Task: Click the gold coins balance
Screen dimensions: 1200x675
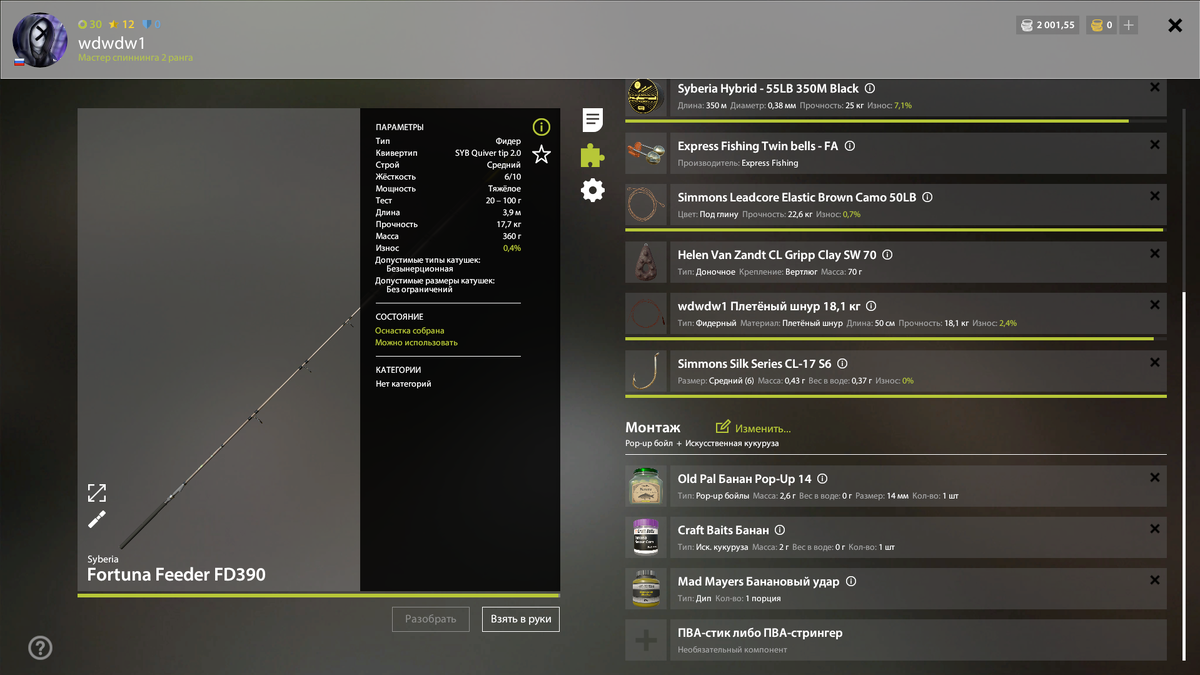Action: click(1102, 25)
